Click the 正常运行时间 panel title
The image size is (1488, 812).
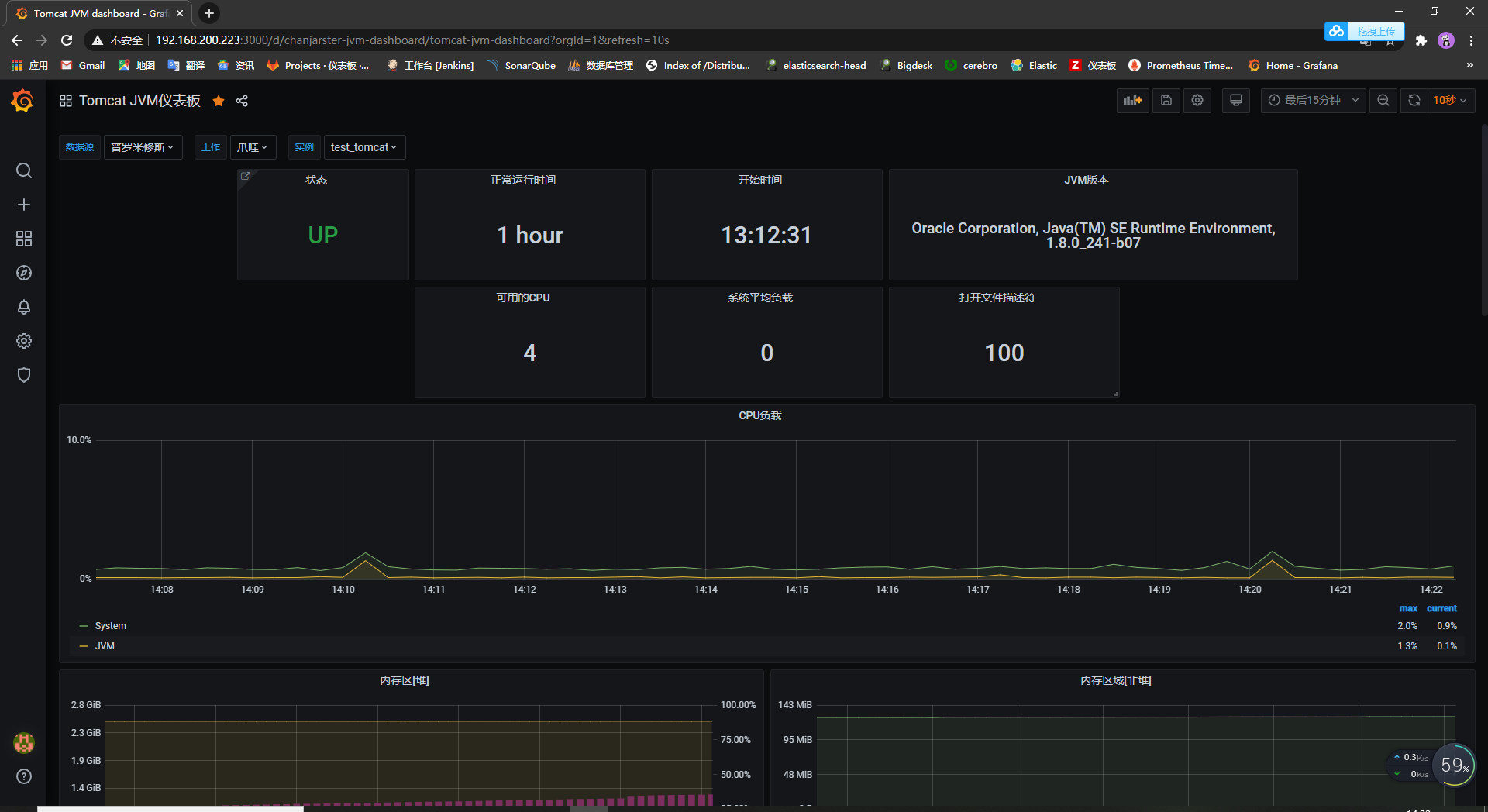pos(523,180)
